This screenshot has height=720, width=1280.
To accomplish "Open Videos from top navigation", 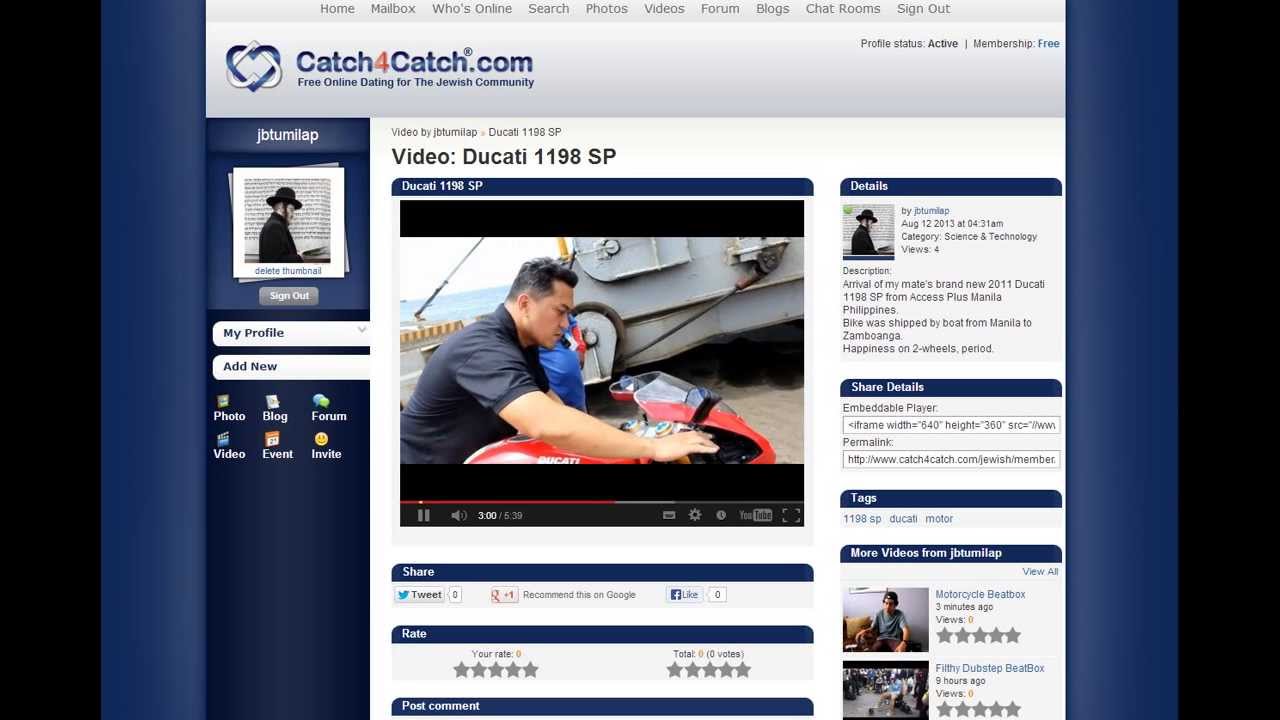I will (664, 9).
